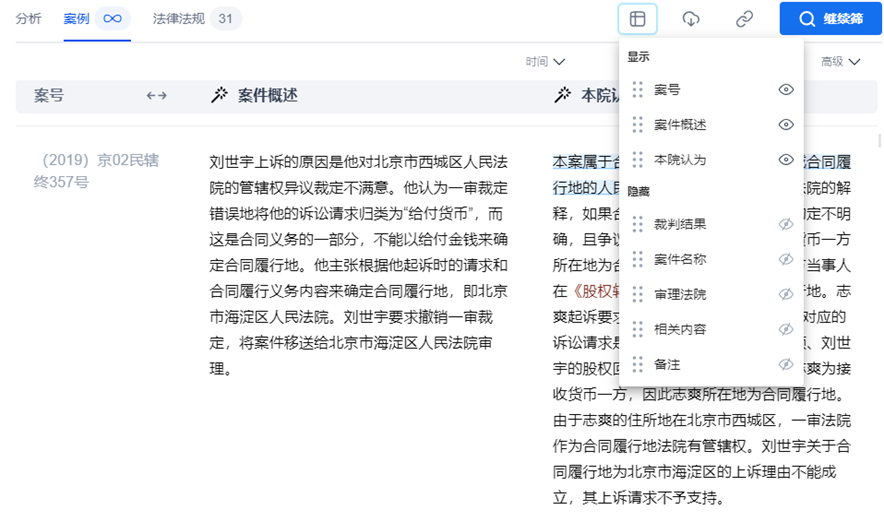Click the column width resize arrows icon

coord(156,96)
